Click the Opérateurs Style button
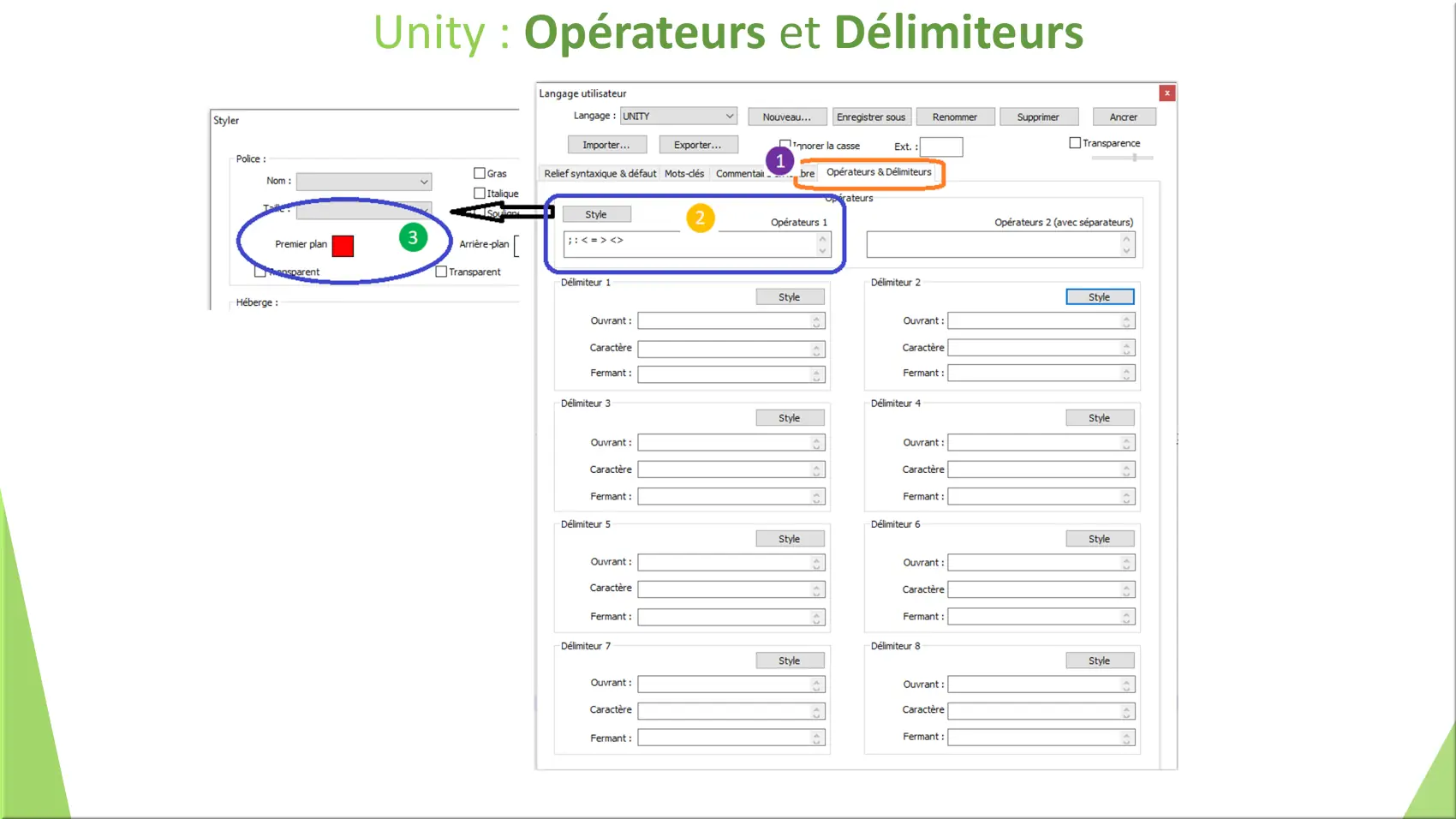 [596, 214]
